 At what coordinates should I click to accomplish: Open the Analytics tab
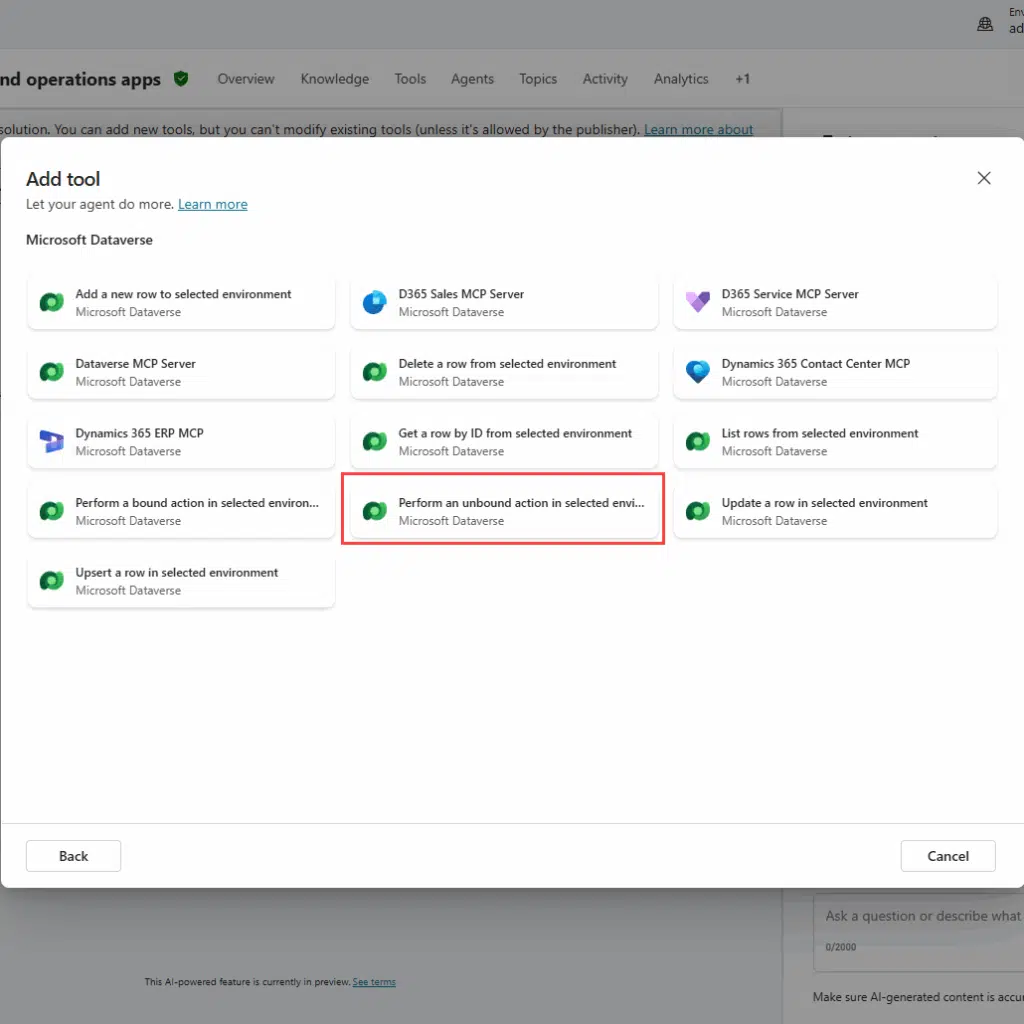[680, 79]
